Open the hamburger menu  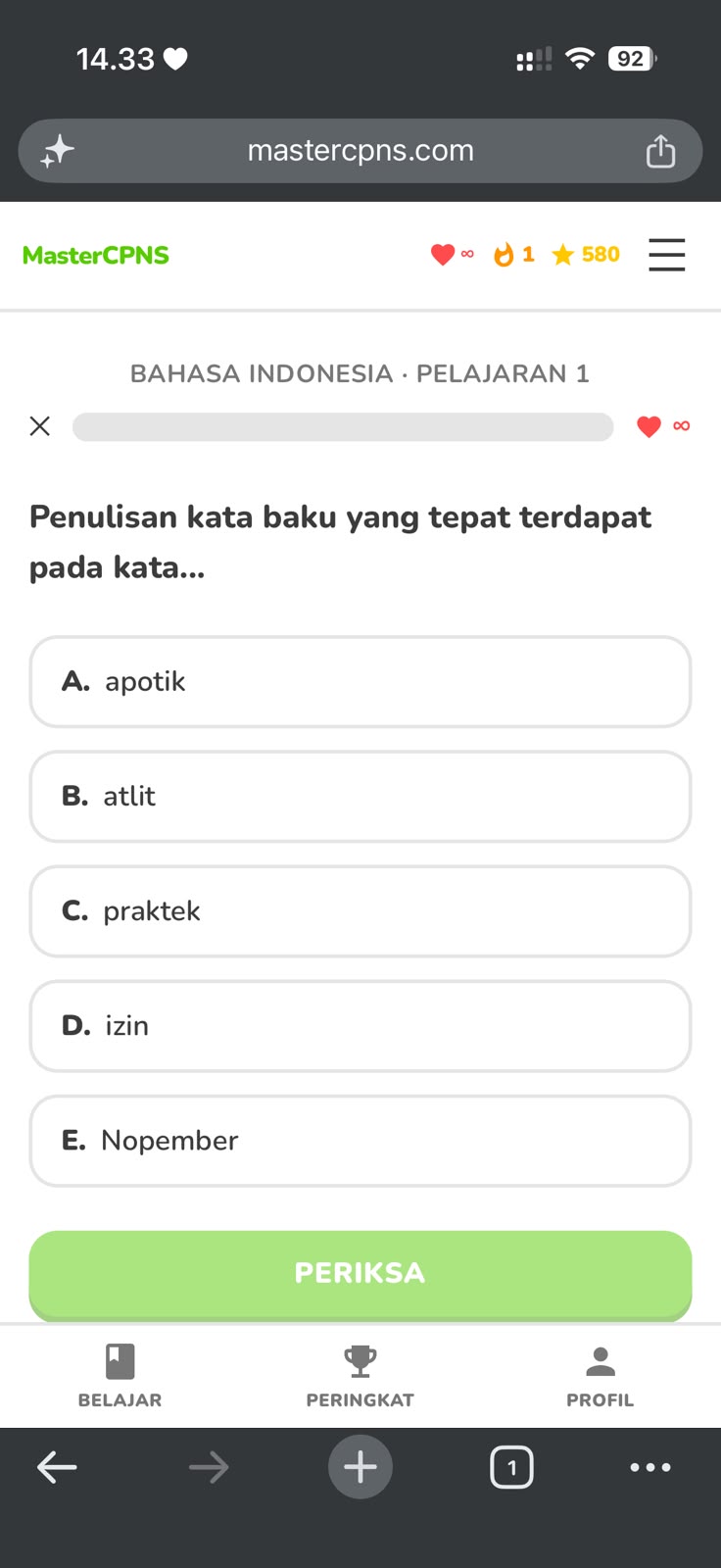pos(666,255)
